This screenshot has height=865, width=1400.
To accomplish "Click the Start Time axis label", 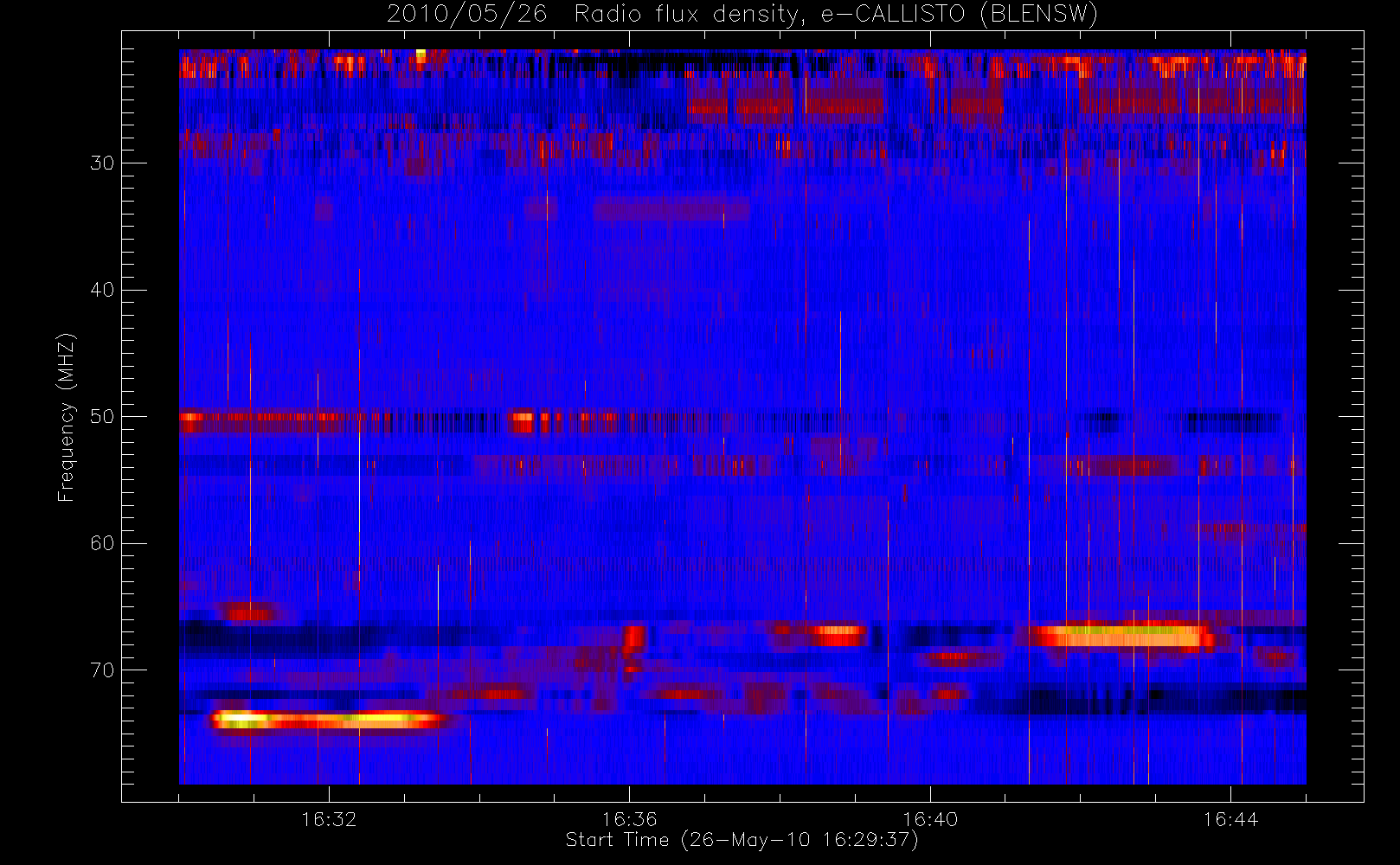I will tap(742, 840).
